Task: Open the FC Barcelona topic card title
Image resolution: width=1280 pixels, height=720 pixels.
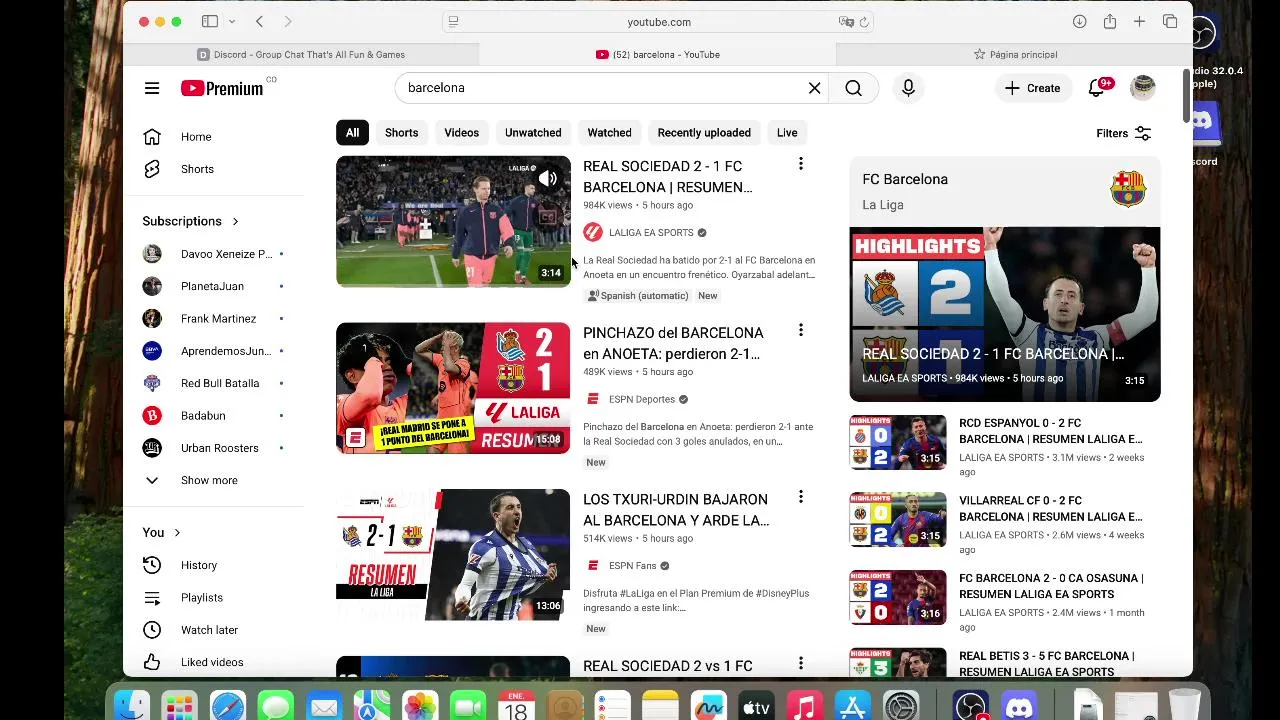Action: point(905,179)
